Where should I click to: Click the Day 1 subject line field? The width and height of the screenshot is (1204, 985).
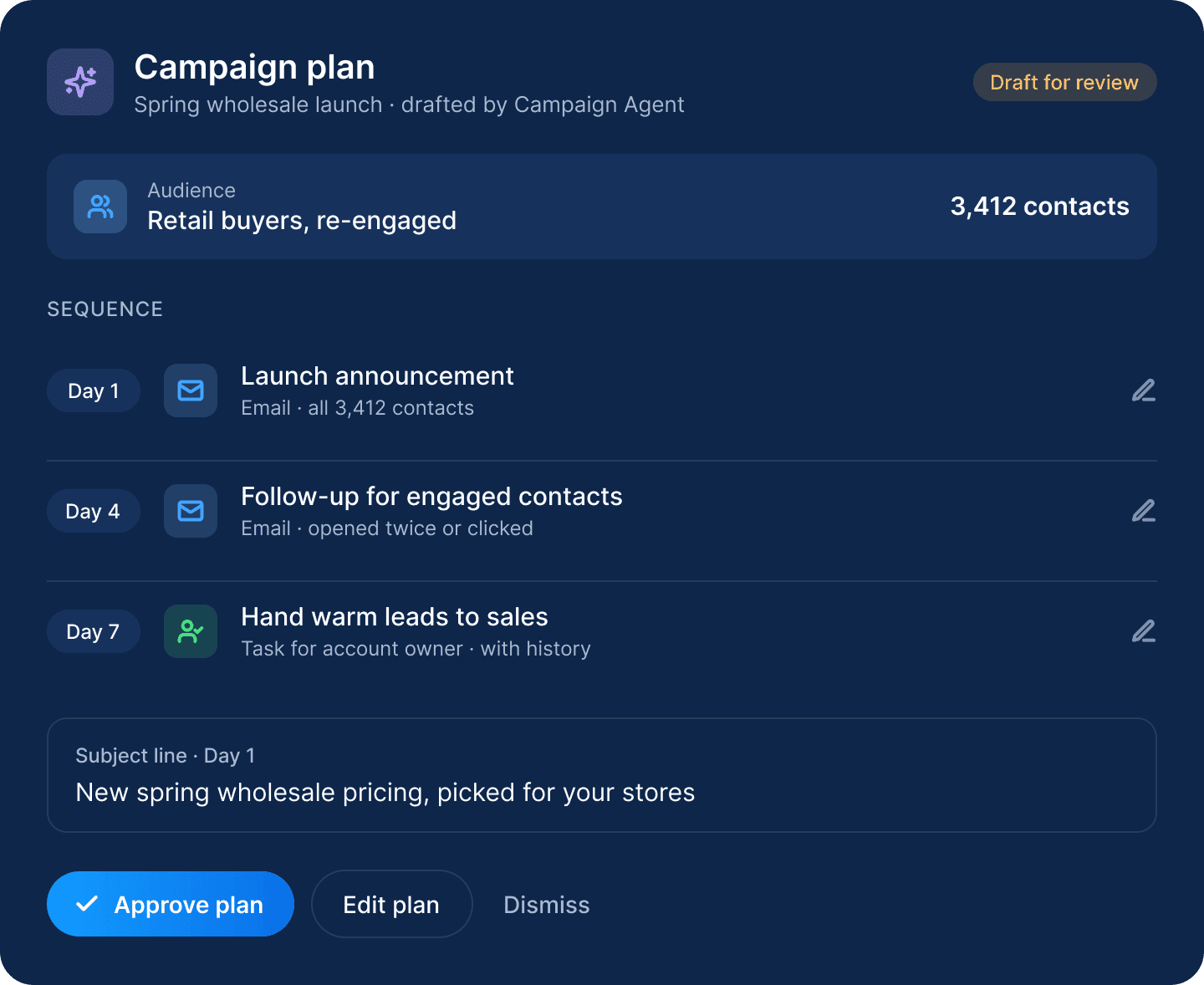(x=602, y=775)
